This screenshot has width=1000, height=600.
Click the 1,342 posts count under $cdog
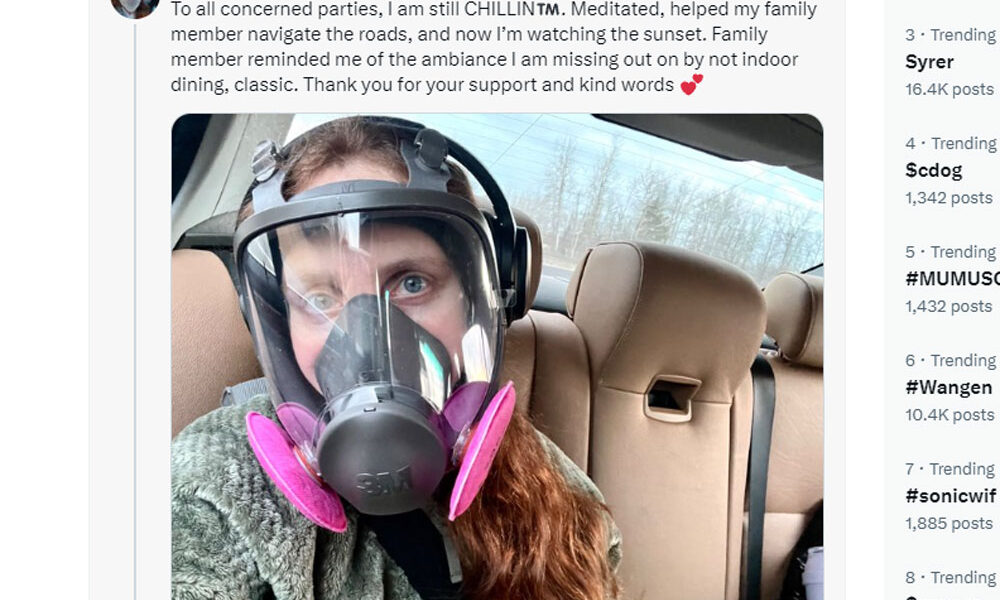click(948, 198)
